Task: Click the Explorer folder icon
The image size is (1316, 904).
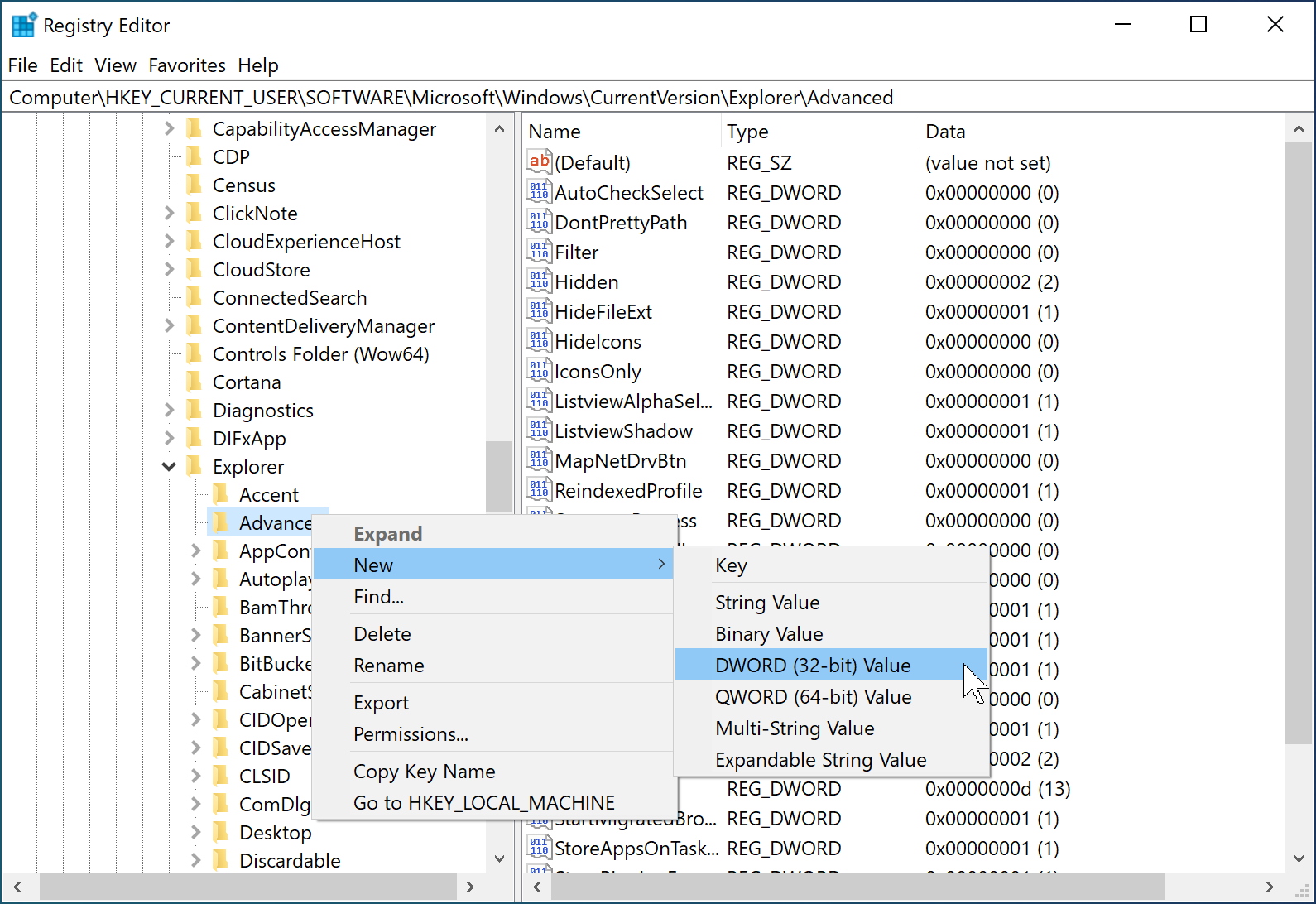Action: coord(195,466)
